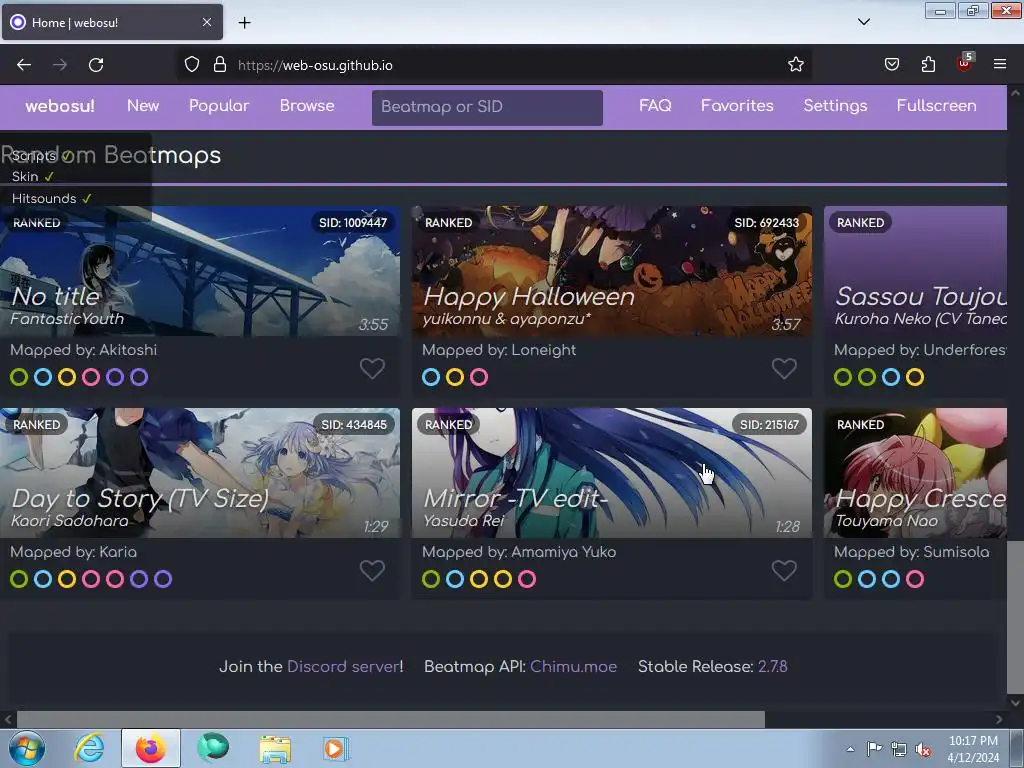The image size is (1024, 768).
Task: Open the Sassou Toujou beatmap thumbnail
Action: coord(916,271)
